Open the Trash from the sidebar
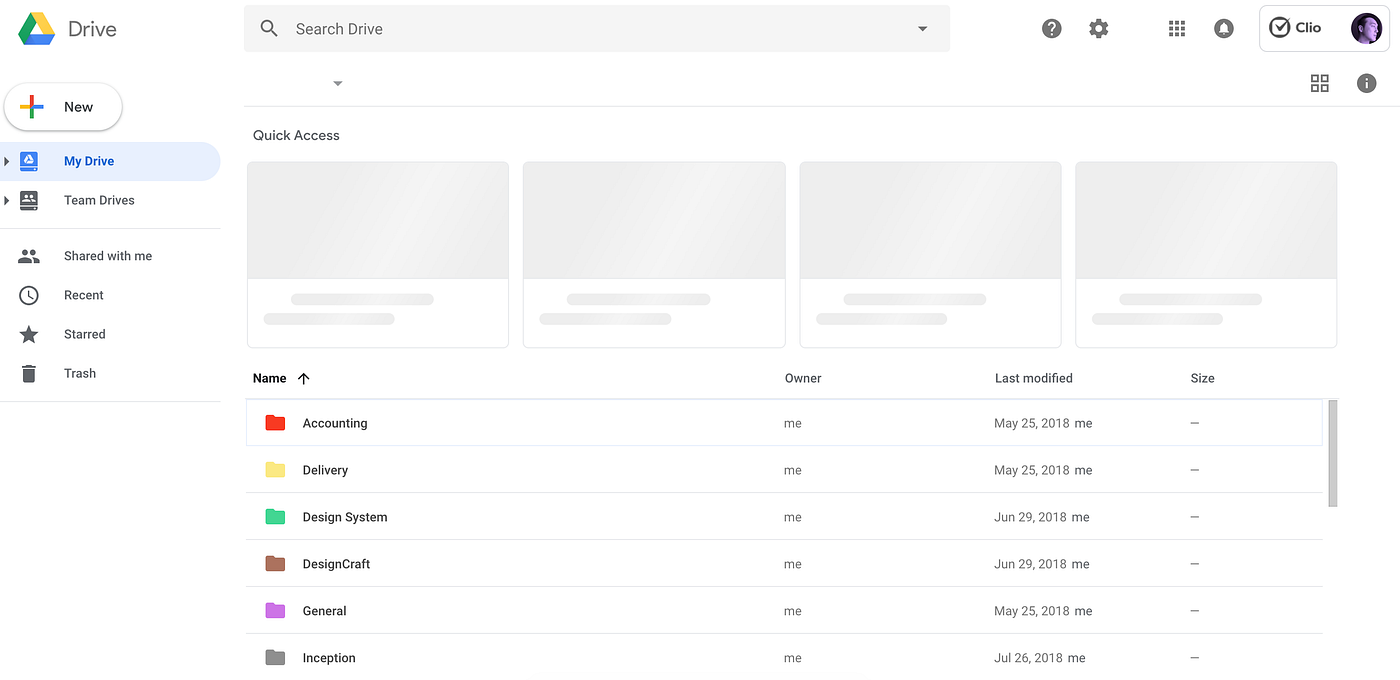This screenshot has height=680, width=1400. click(x=79, y=373)
